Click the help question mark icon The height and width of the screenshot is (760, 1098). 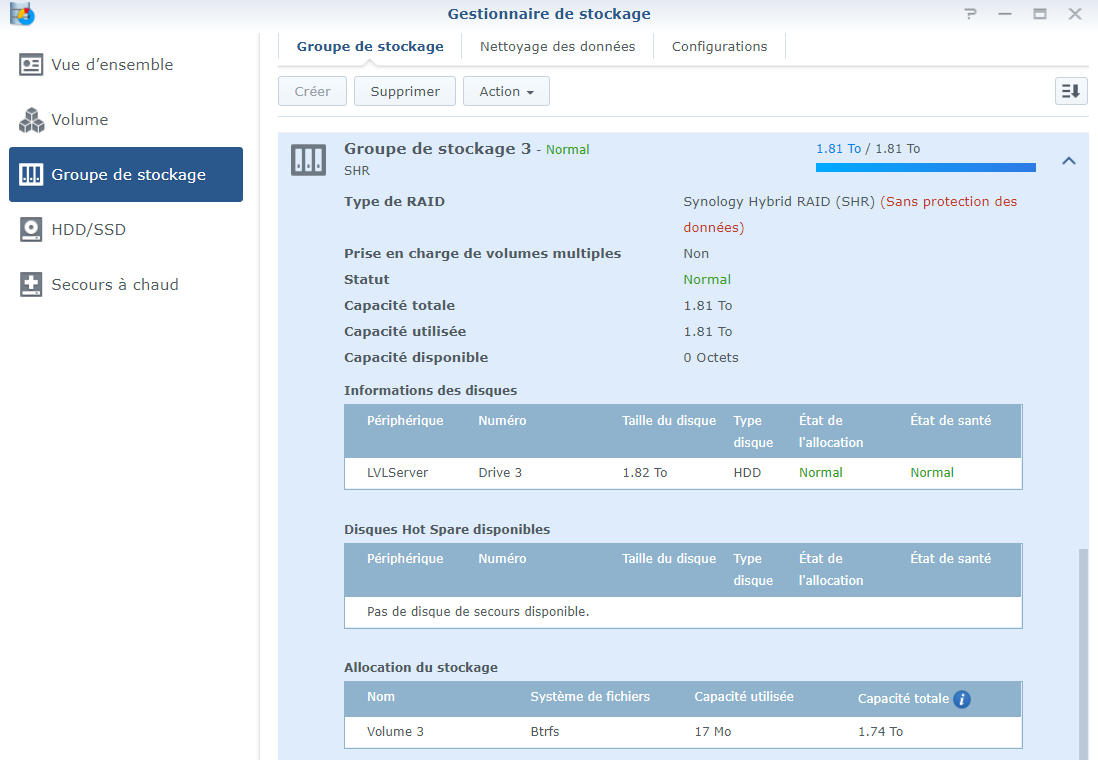(970, 14)
